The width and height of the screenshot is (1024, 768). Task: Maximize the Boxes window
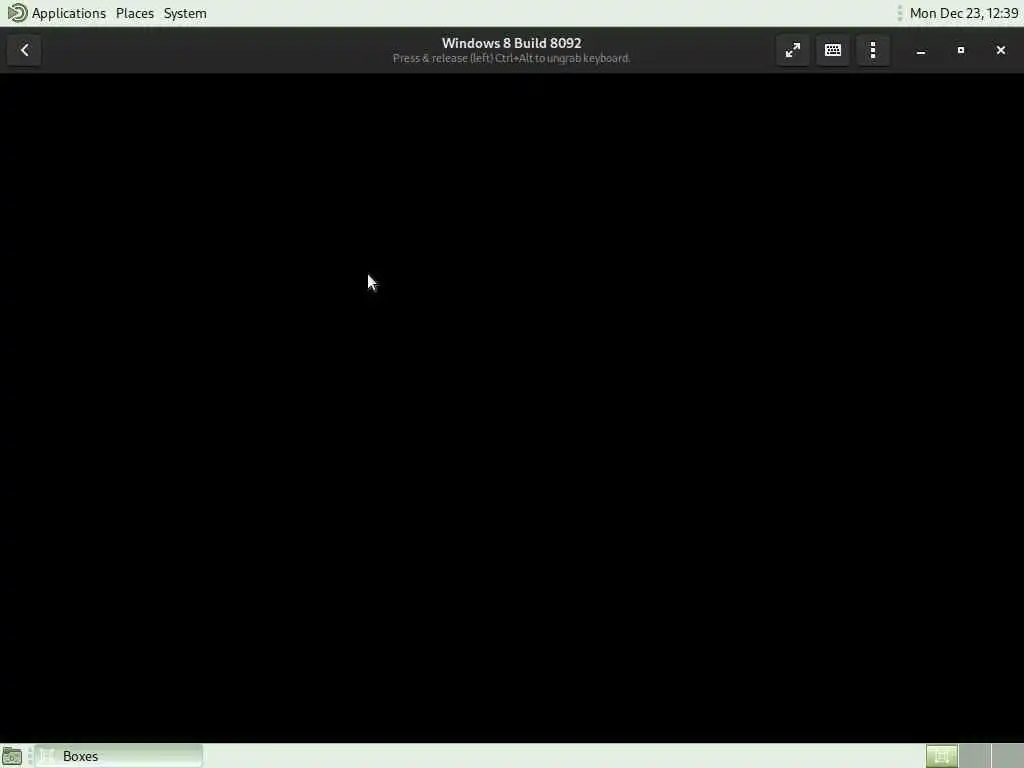tap(961, 50)
